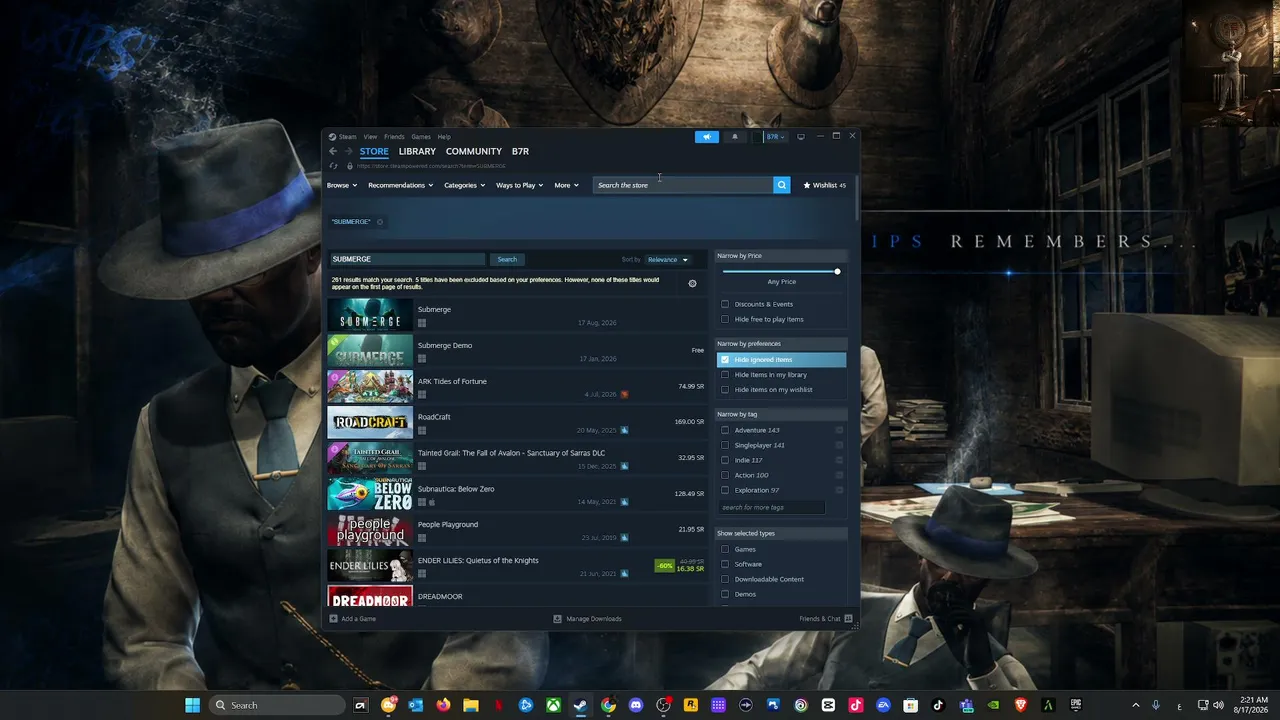Viewport: 1280px width, 720px height.
Task: Uncheck Hide ignored items
Action: click(725, 360)
